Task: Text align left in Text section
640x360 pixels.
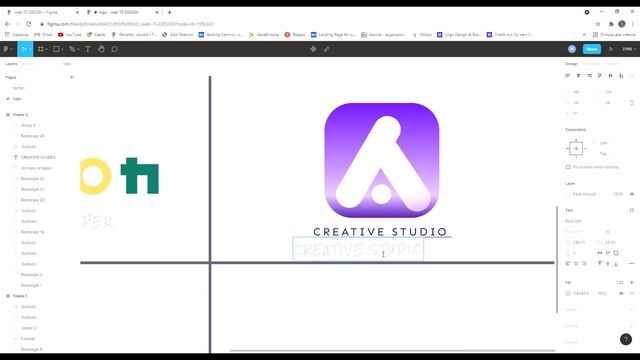Action: pyautogui.click(x=568, y=264)
